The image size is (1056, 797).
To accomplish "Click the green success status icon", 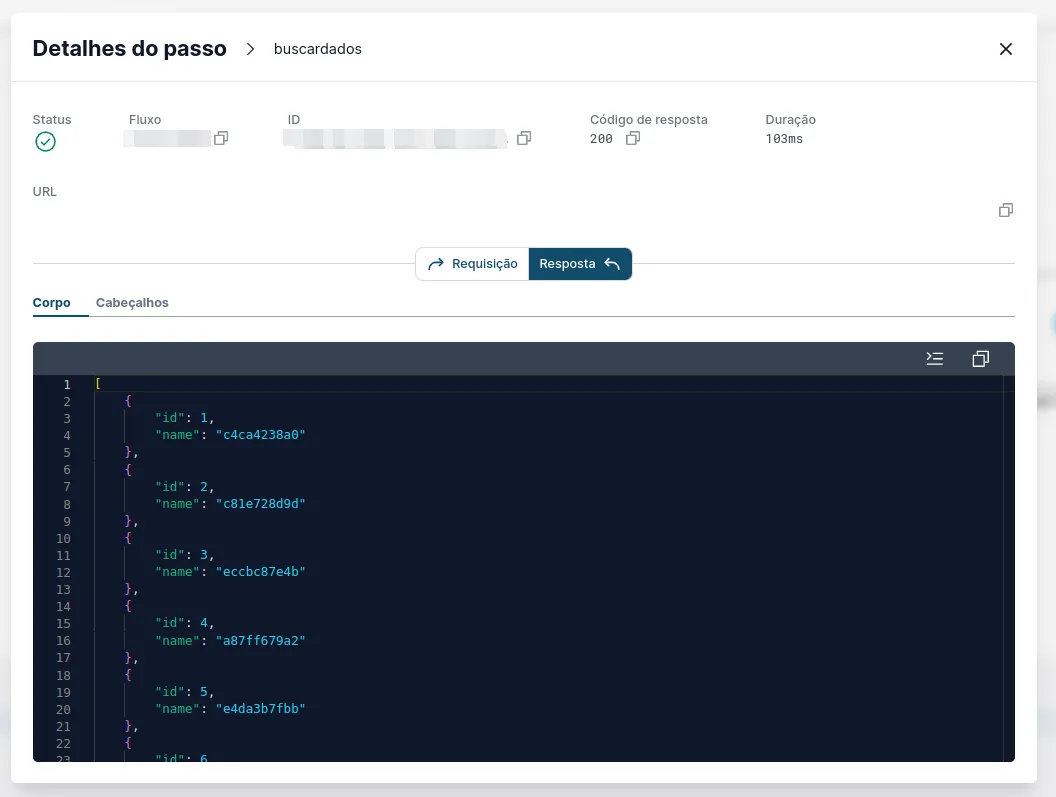I will 46,141.
